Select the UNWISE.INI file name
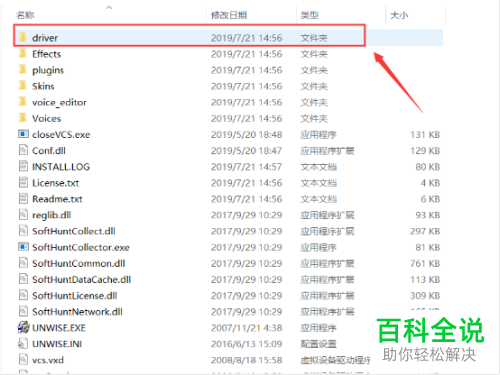Viewport: 500px width, 375px height. (x=57, y=344)
